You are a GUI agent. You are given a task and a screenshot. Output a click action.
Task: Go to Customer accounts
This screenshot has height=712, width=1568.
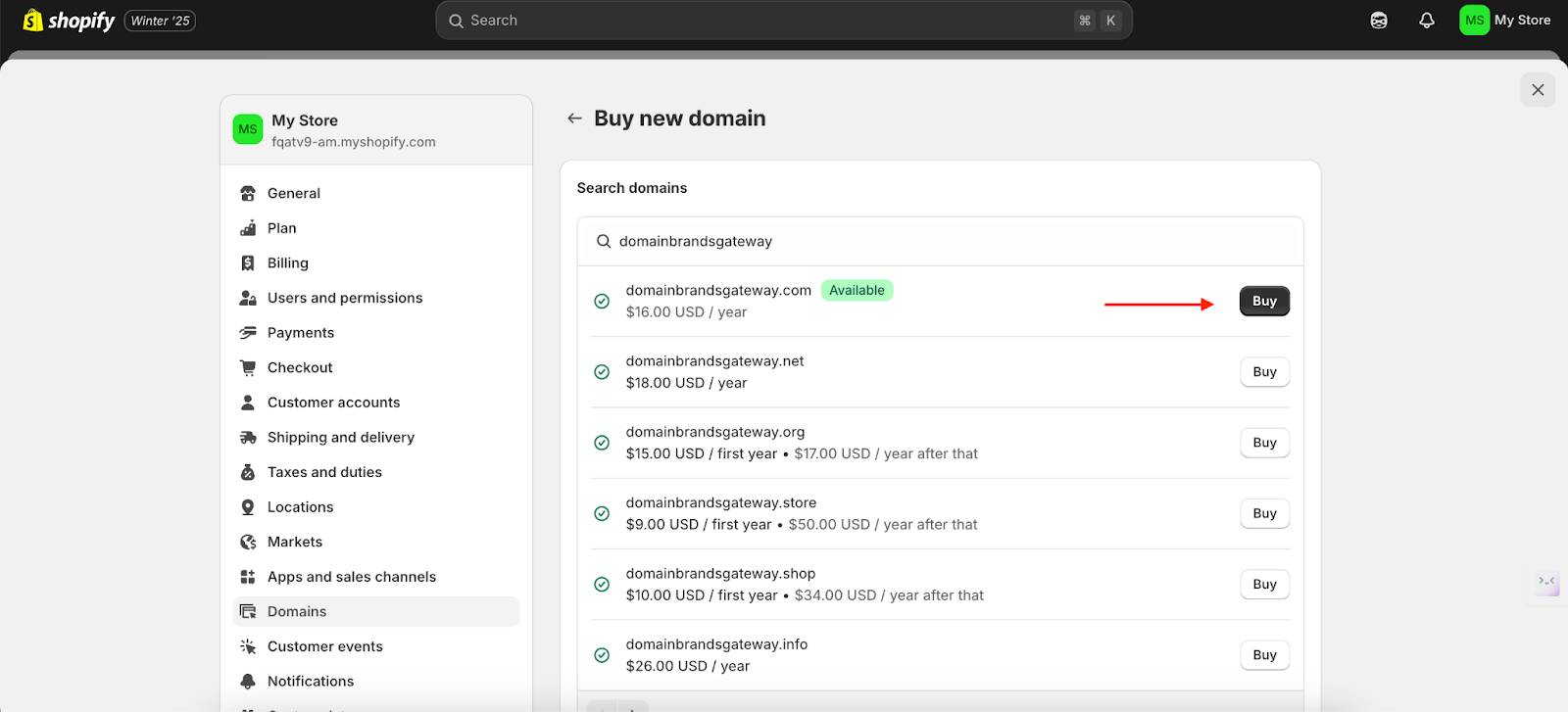376,403
